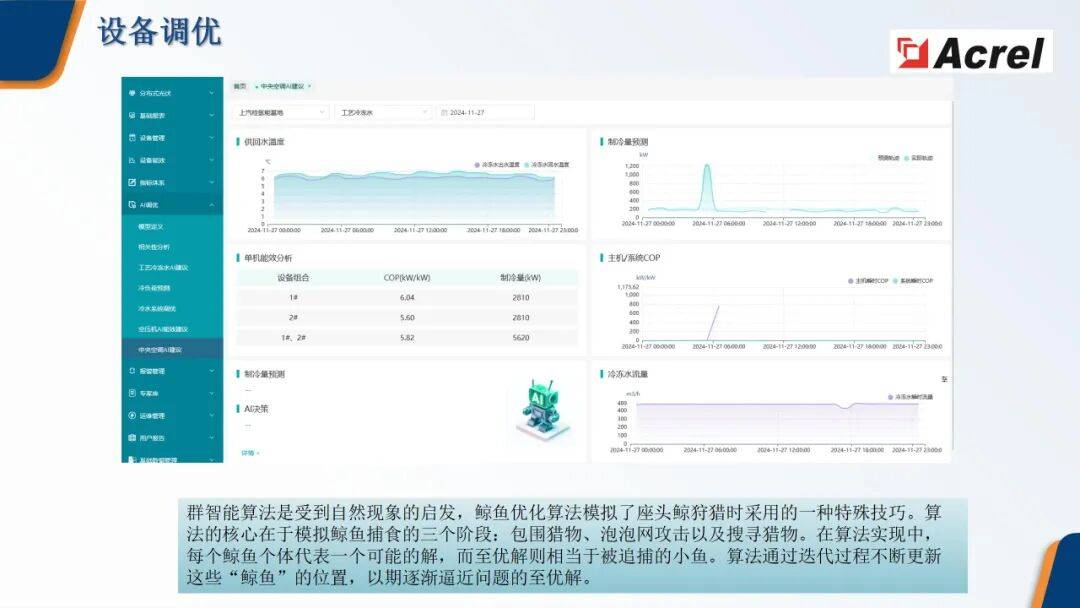The image size is (1080, 608).
Task: Switch to the 首页 tab
Action: click(x=240, y=87)
